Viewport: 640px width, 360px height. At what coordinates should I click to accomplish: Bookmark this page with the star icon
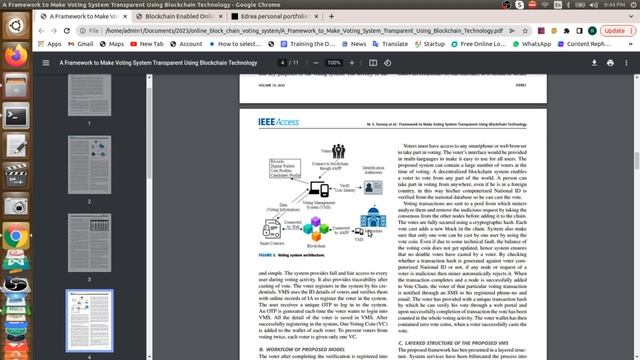[x=525, y=31]
